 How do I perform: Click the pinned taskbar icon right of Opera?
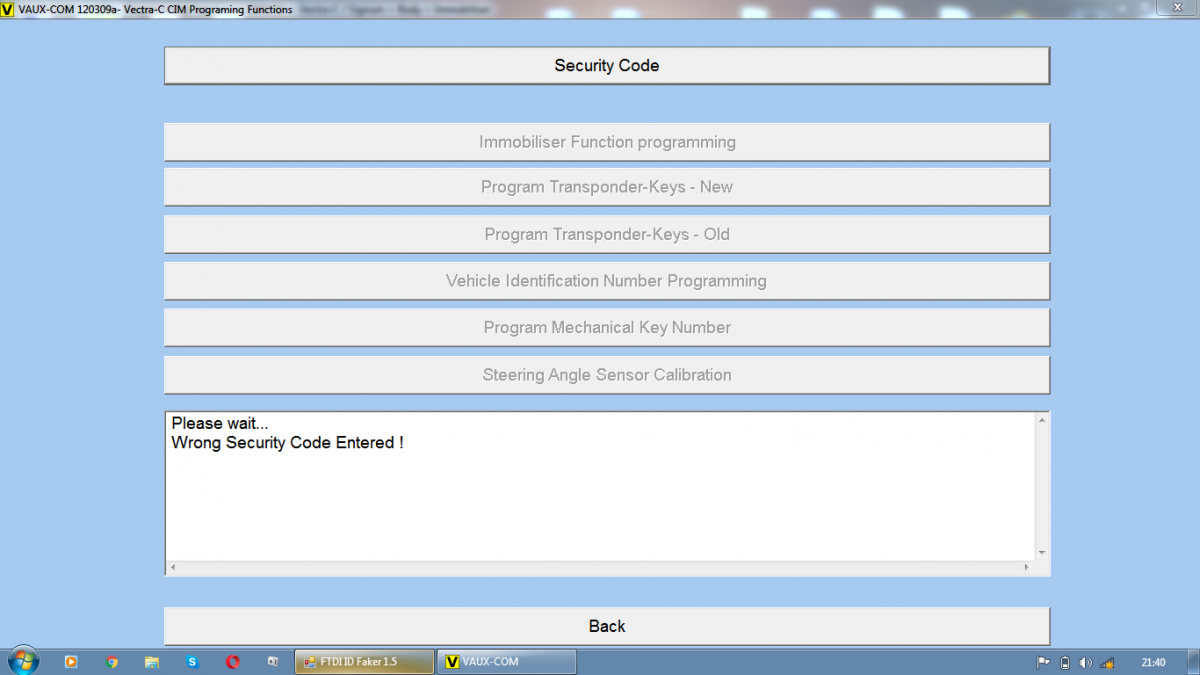click(x=272, y=662)
